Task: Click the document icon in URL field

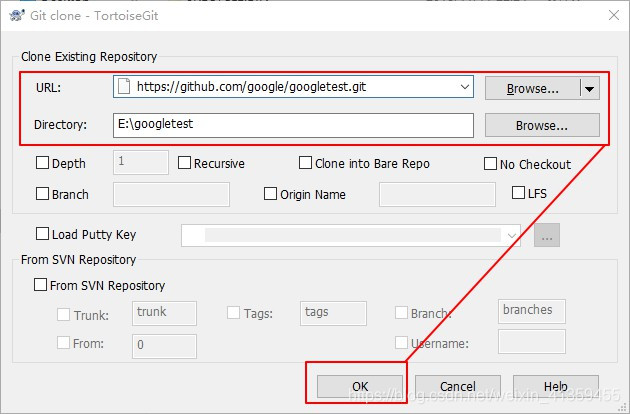Action: click(124, 86)
